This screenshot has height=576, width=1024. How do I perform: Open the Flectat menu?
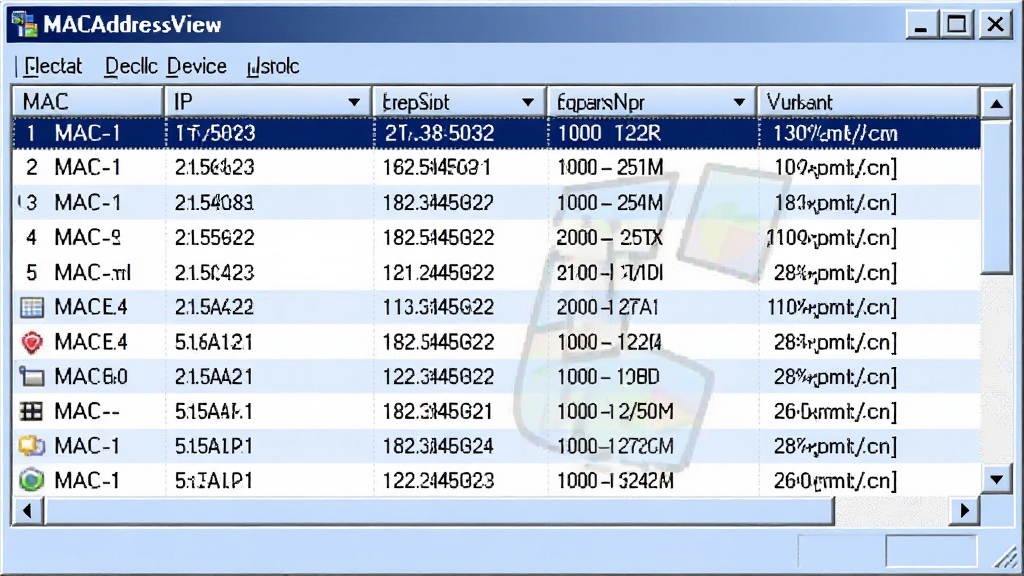tap(53, 66)
